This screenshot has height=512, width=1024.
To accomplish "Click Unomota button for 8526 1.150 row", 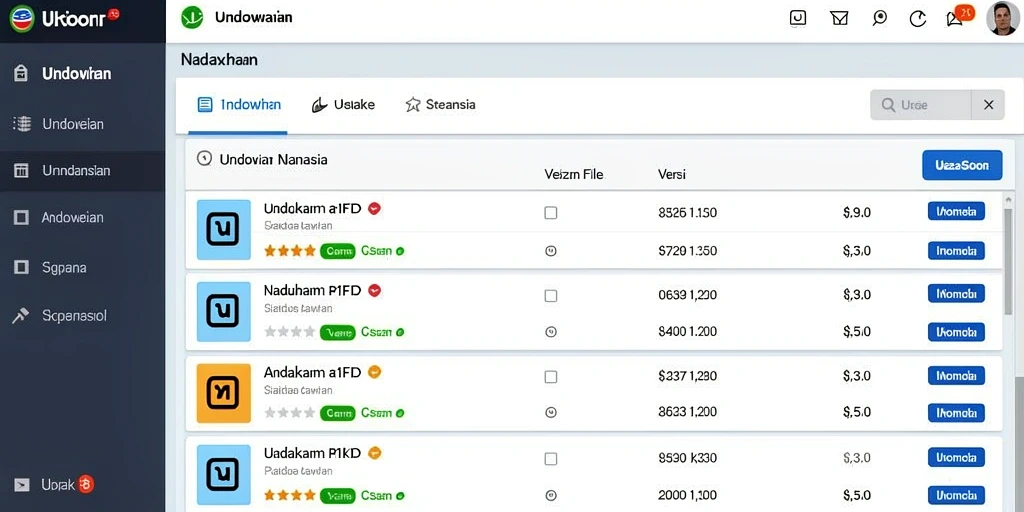I will point(956,212).
